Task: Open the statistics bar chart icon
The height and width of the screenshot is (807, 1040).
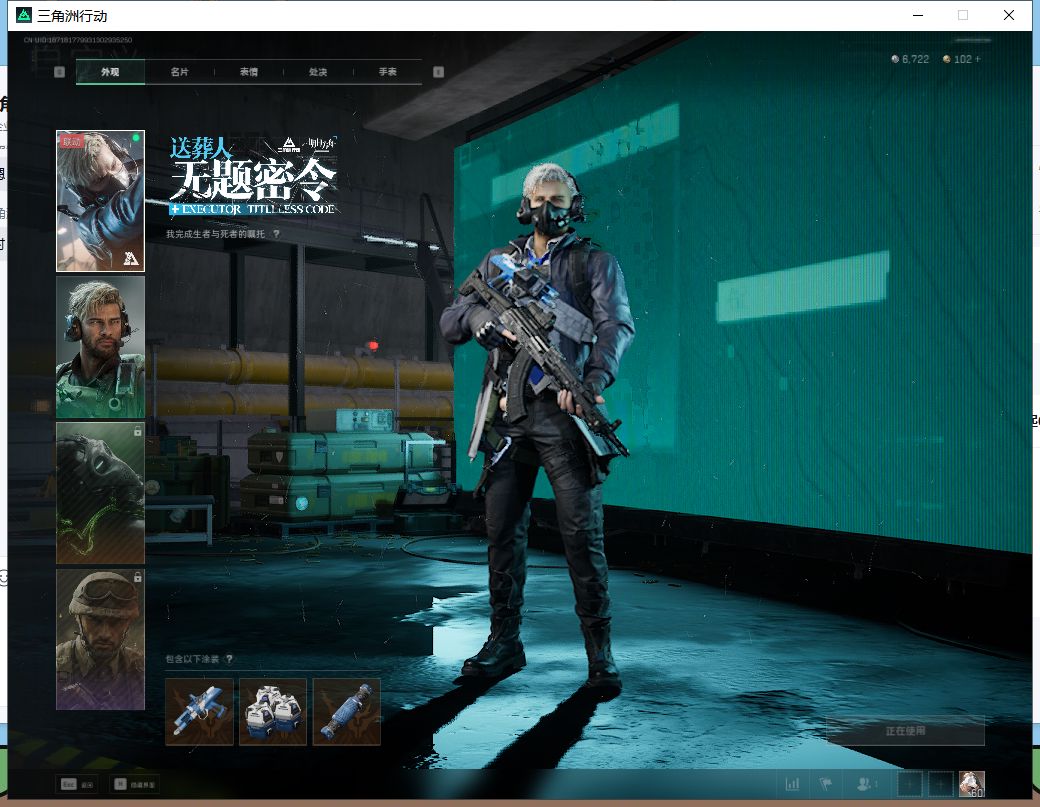Action: tap(792, 784)
